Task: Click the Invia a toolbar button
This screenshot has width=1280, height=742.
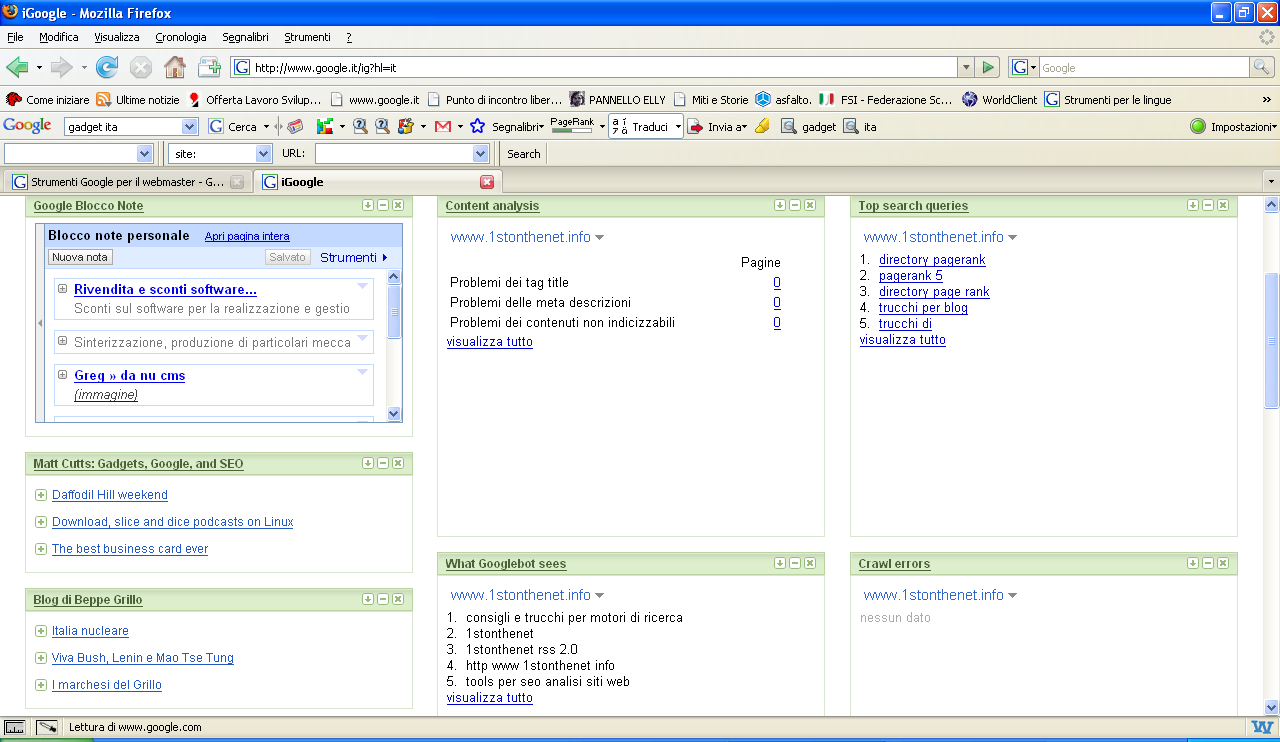Action: pyautogui.click(x=718, y=127)
